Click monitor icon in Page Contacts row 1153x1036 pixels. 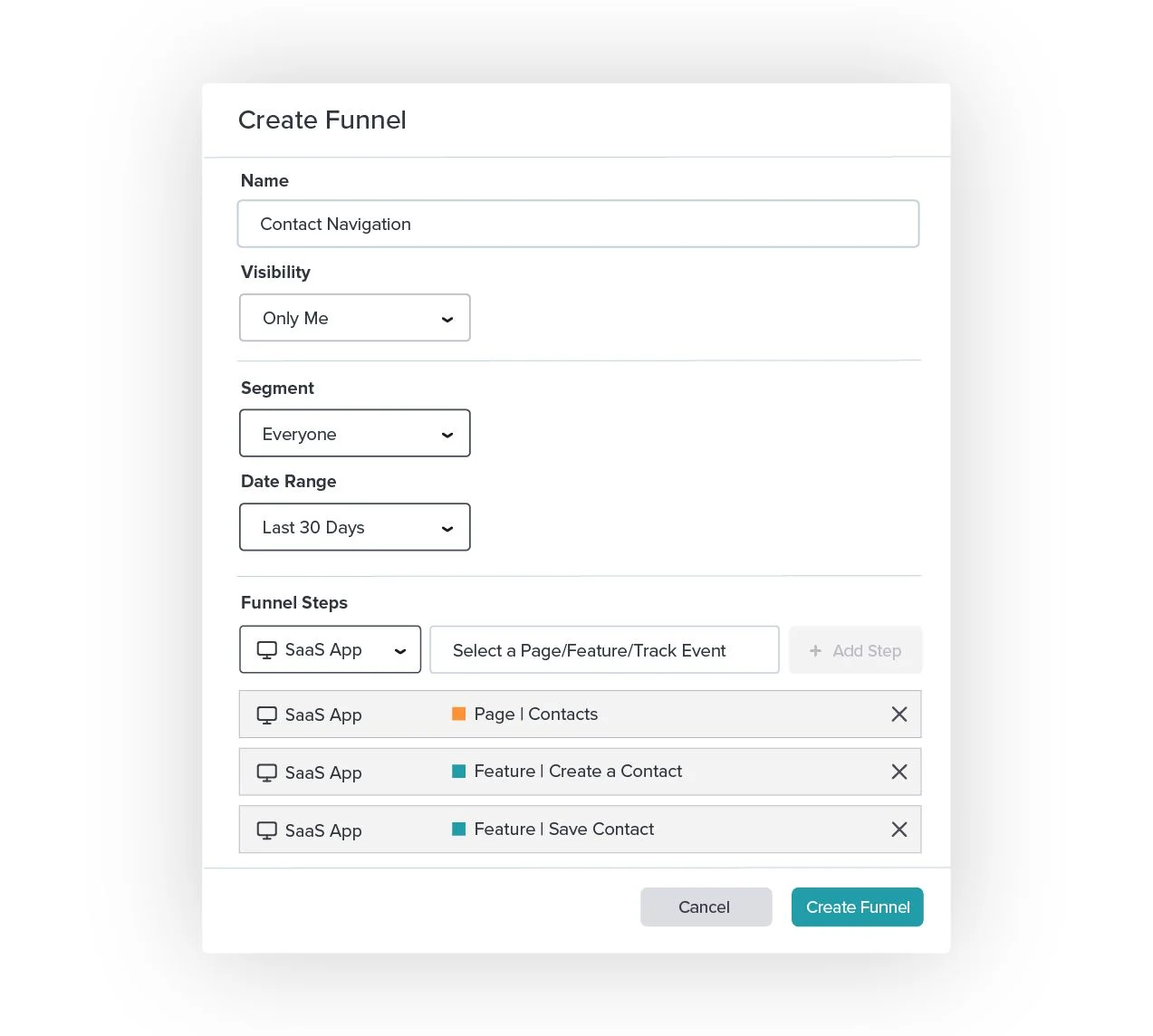pos(267,715)
